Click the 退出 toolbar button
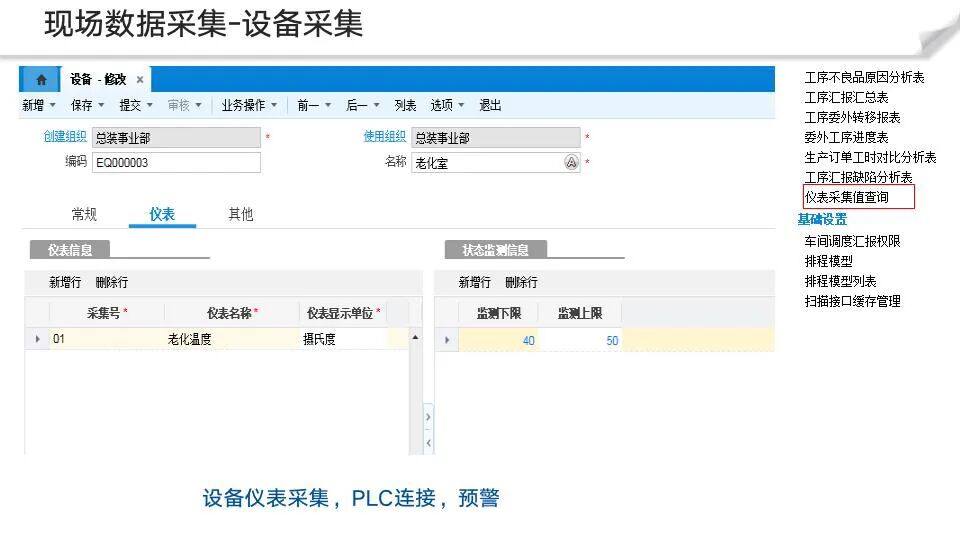The image size is (960, 540). pos(490,105)
